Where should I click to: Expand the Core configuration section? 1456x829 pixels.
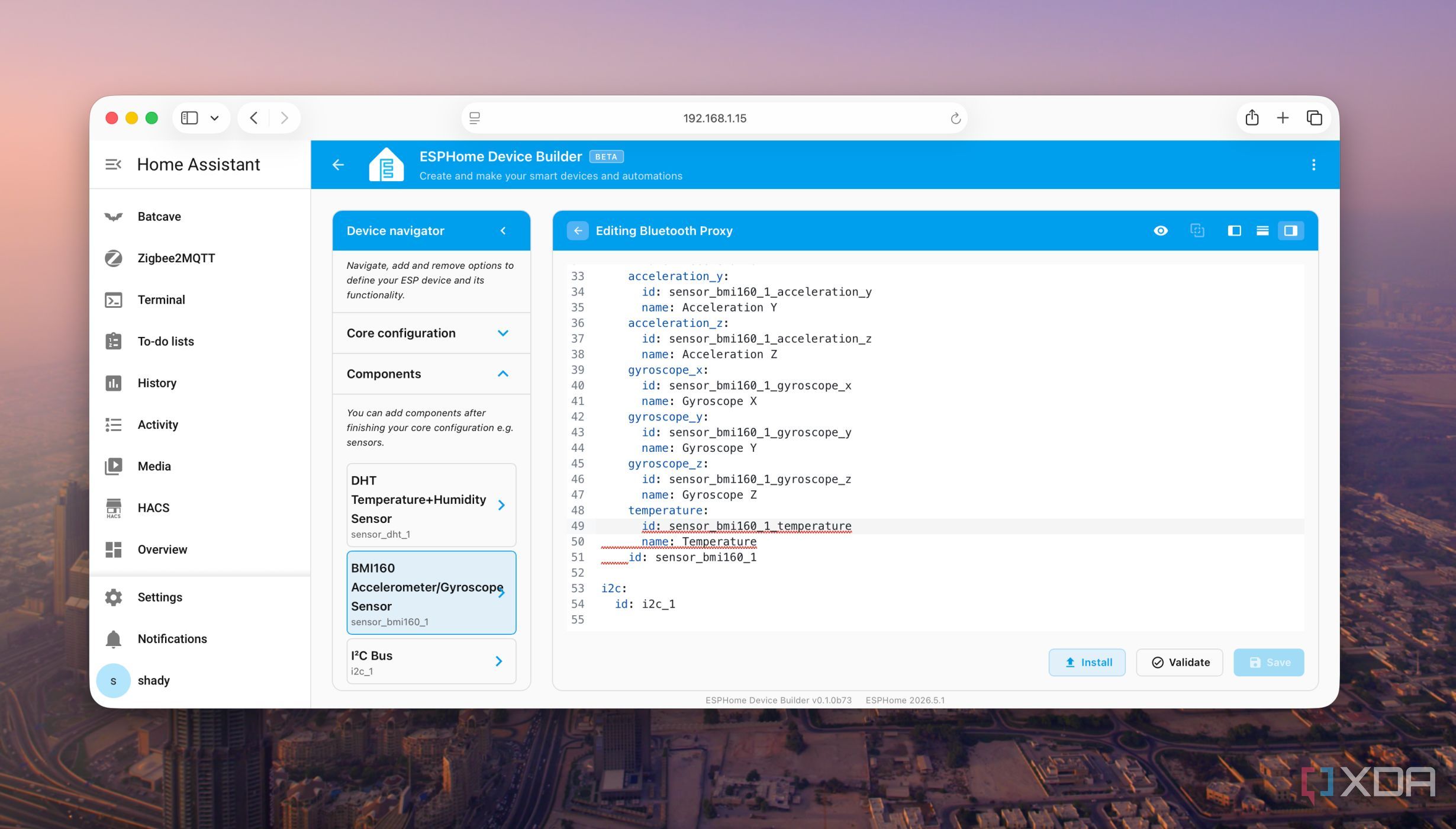click(x=431, y=333)
